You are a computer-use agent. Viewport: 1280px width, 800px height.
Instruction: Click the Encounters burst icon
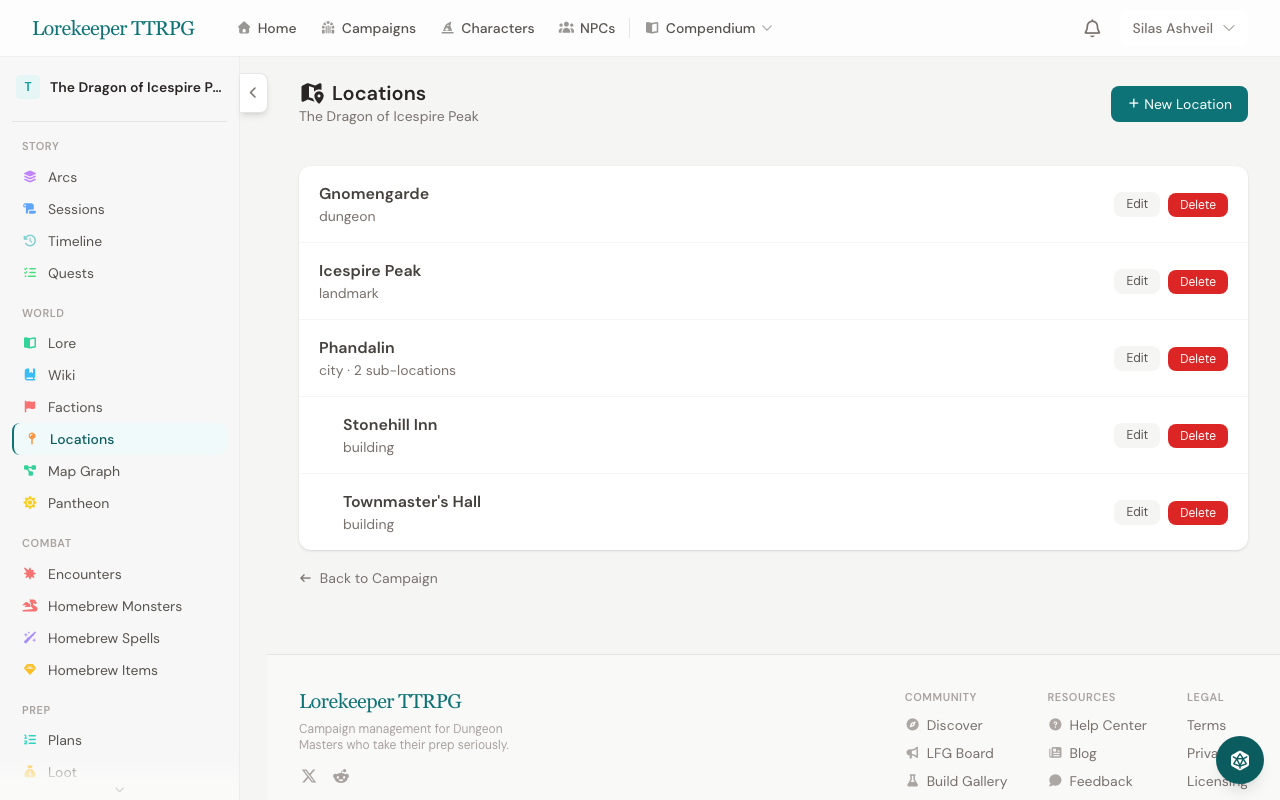point(29,574)
